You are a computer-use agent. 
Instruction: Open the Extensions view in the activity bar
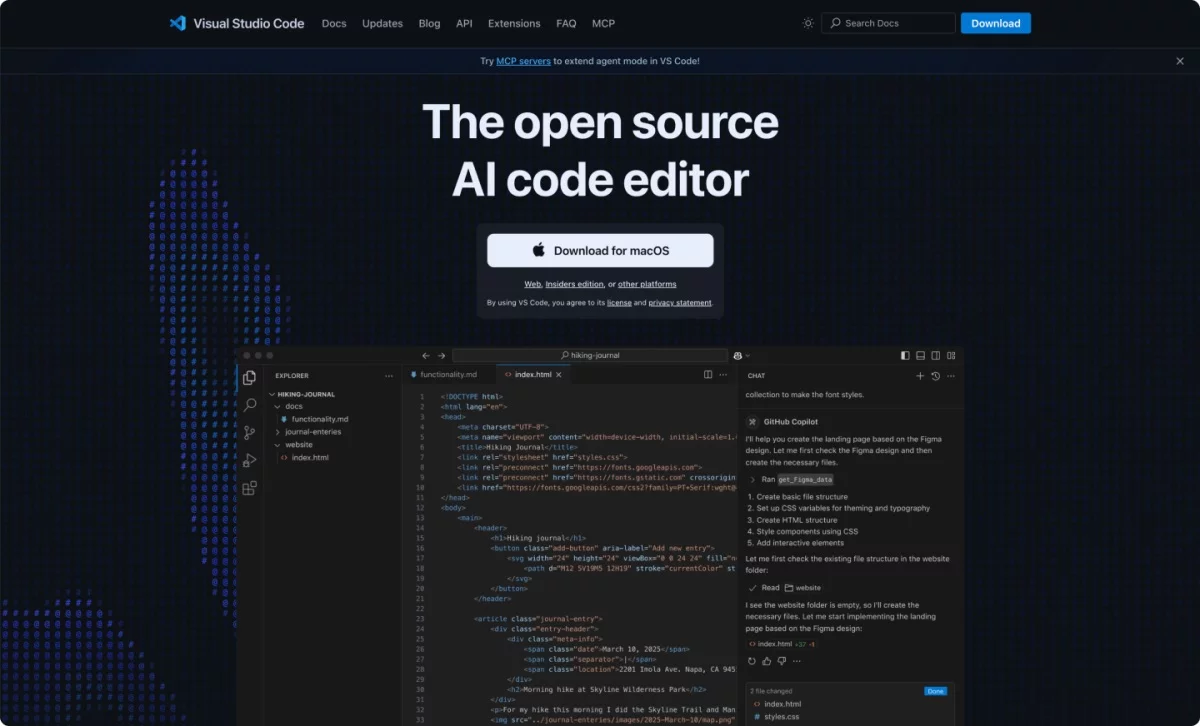[x=249, y=488]
